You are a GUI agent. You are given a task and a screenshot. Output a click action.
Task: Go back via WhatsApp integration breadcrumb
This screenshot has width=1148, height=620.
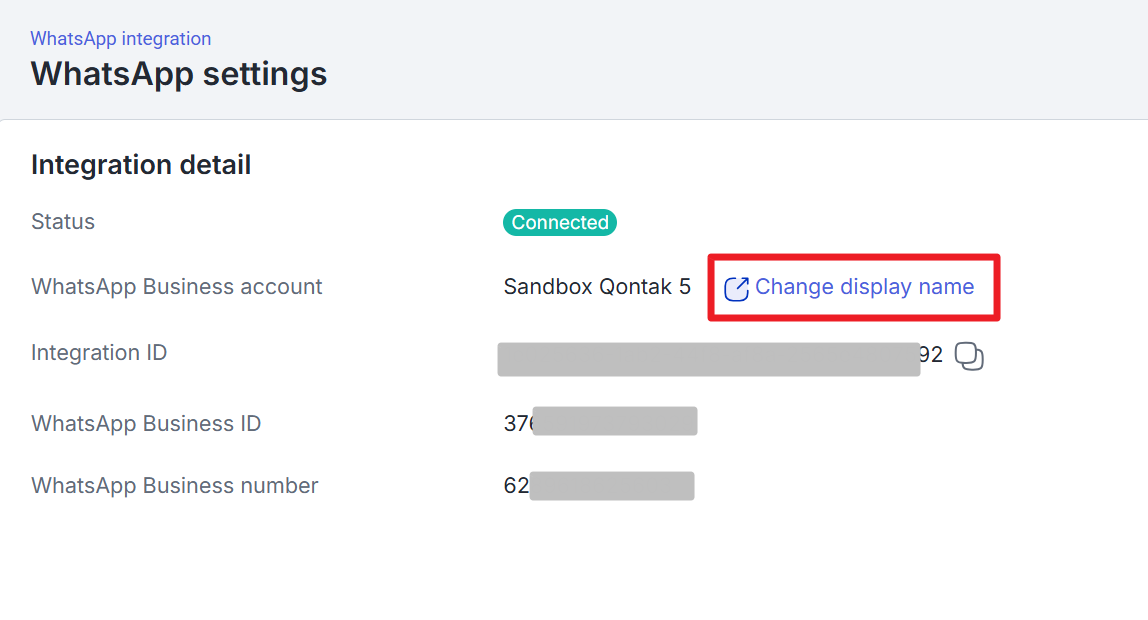(x=120, y=39)
